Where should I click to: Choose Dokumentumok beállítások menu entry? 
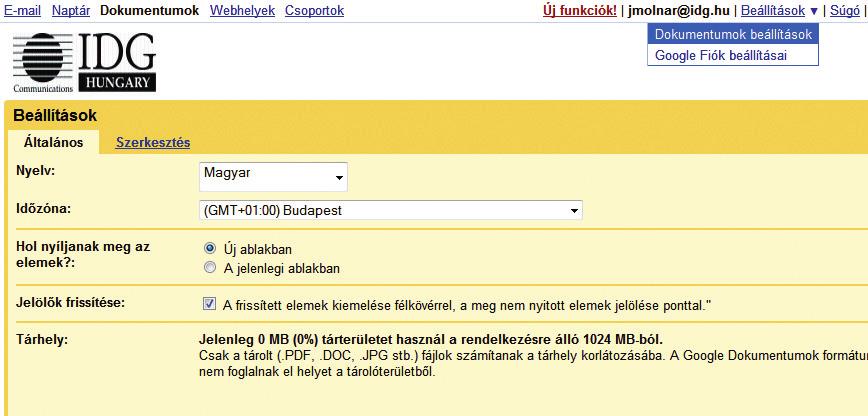733,34
